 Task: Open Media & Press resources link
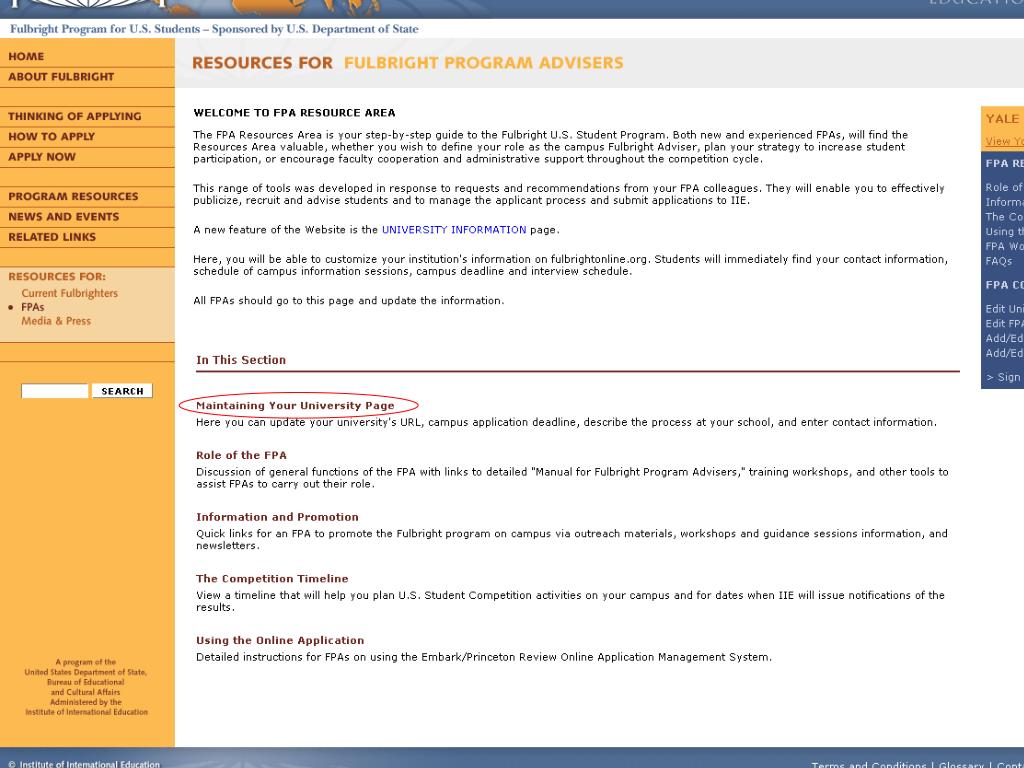tap(56, 321)
